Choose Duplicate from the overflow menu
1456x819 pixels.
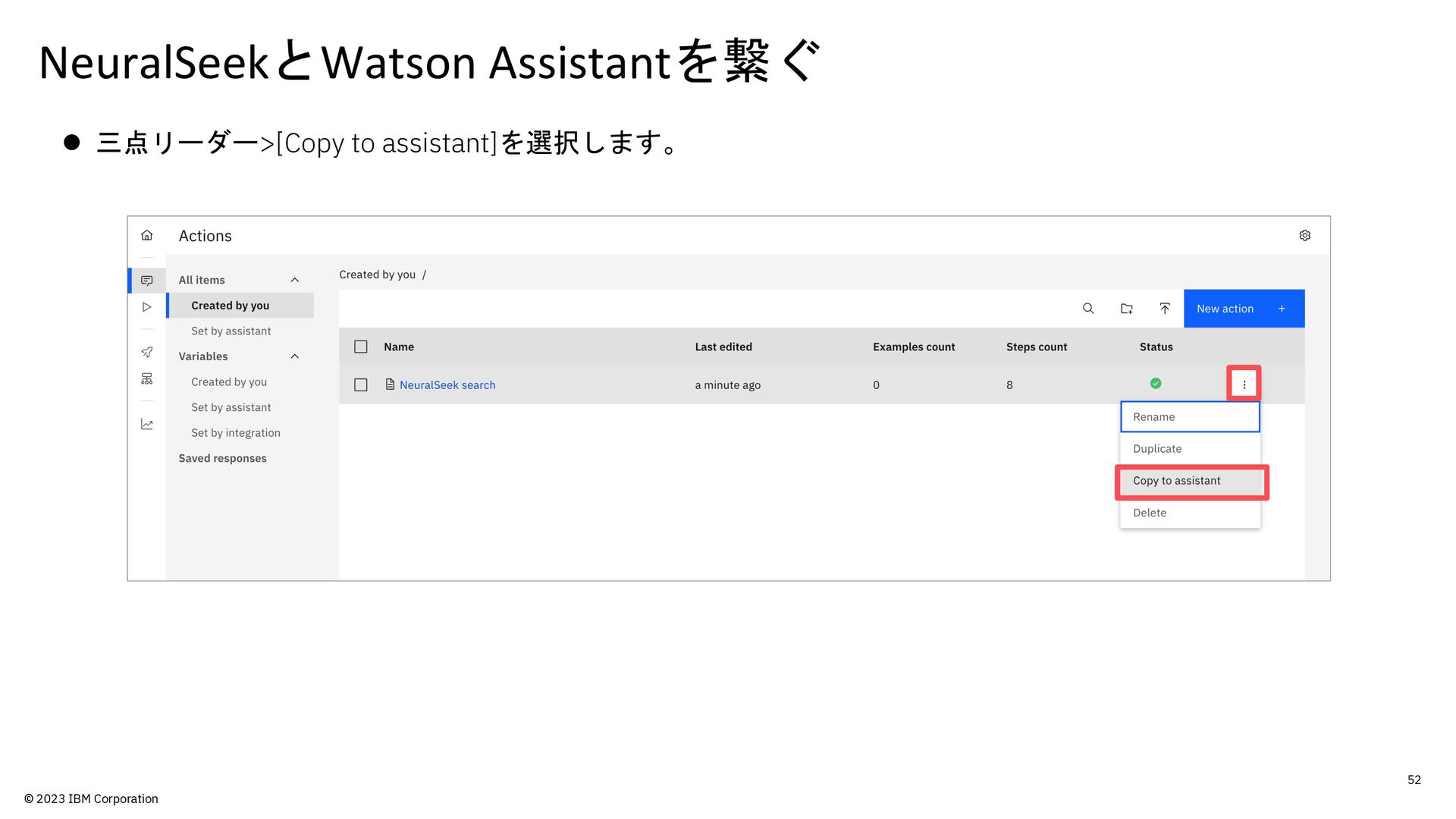[1190, 449]
